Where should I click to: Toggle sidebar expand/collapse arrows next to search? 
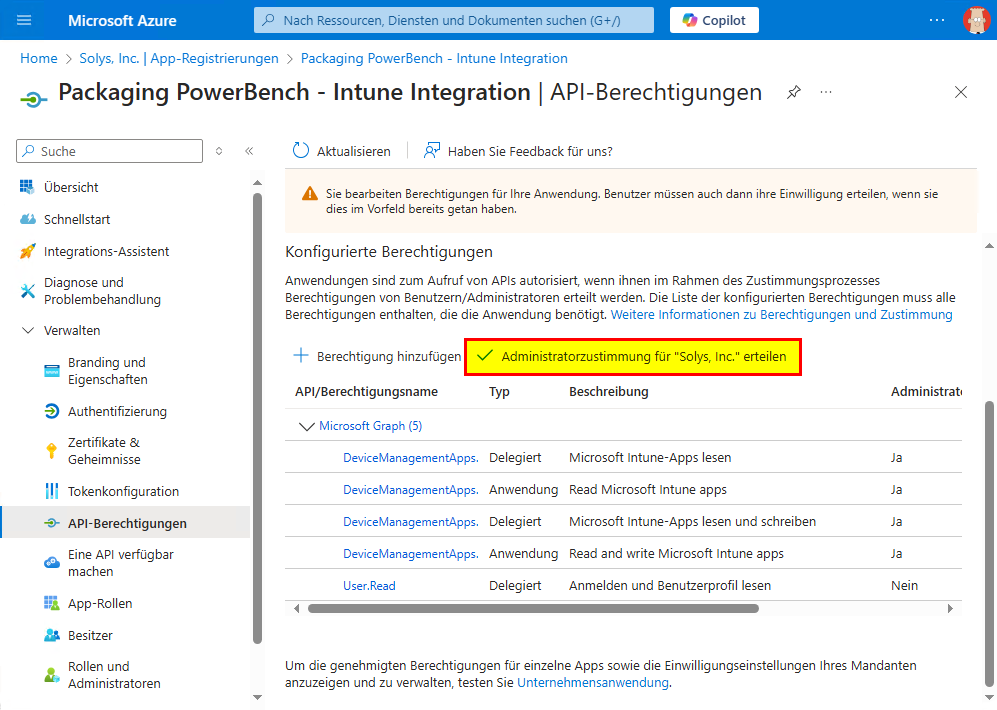(x=220, y=151)
